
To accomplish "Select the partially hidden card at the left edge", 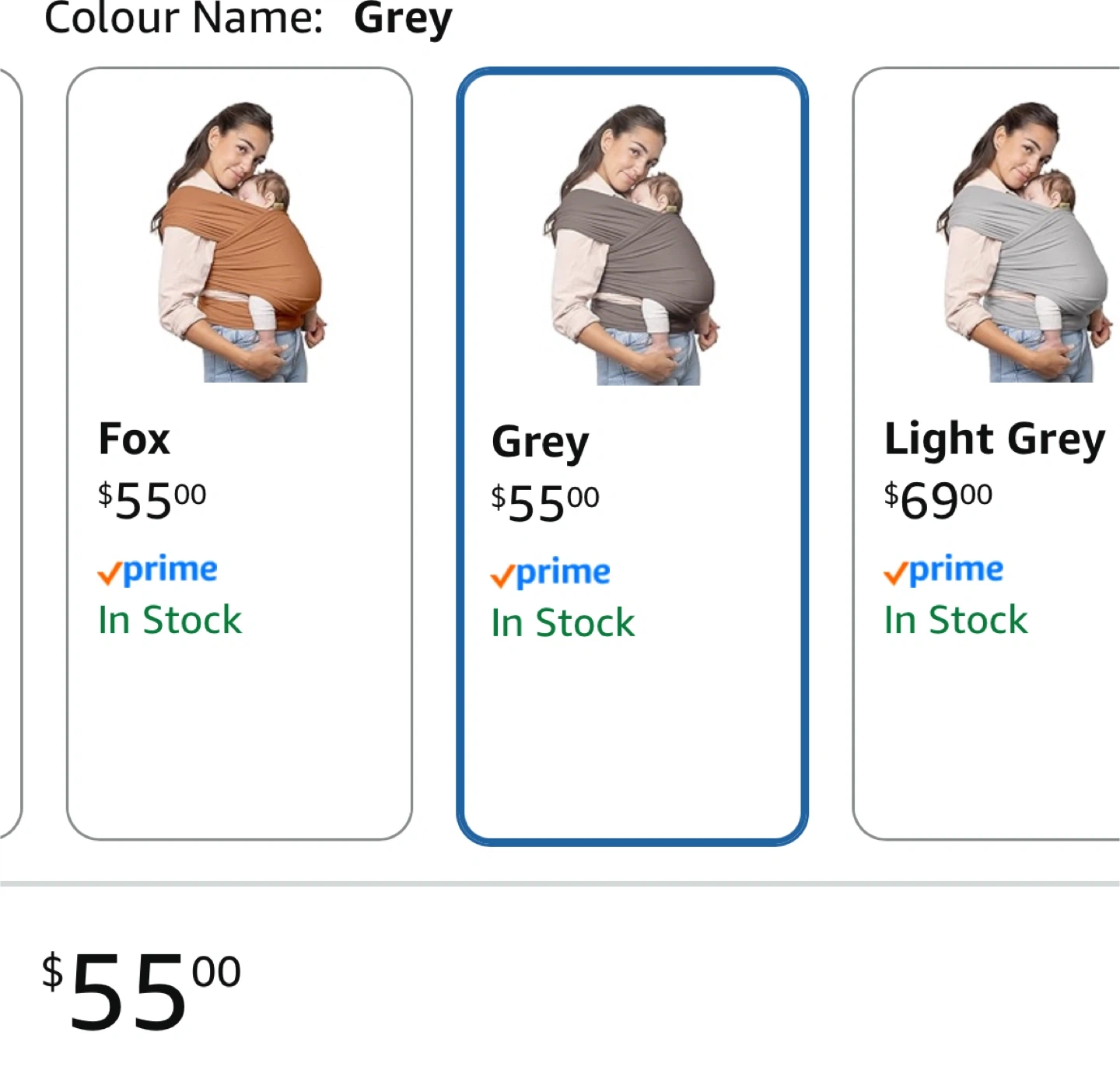I will pyautogui.click(x=9, y=451).
